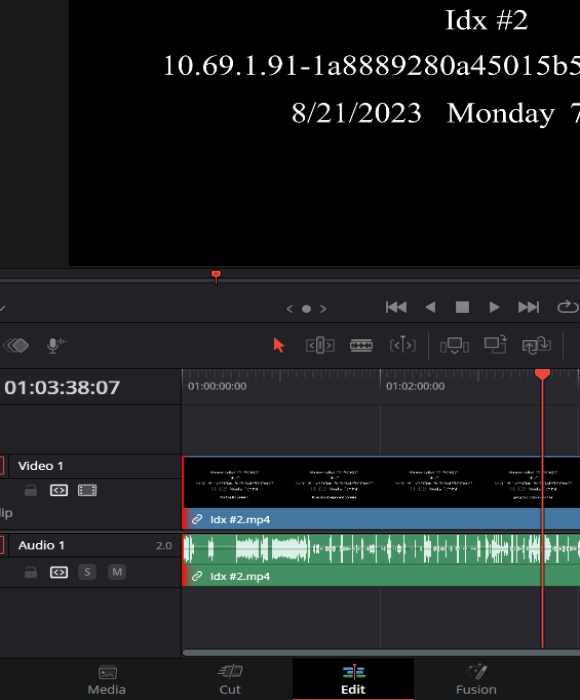Viewport: 580px width, 700px height.
Task: Go to previous edit point arrow
Action: tap(289, 309)
